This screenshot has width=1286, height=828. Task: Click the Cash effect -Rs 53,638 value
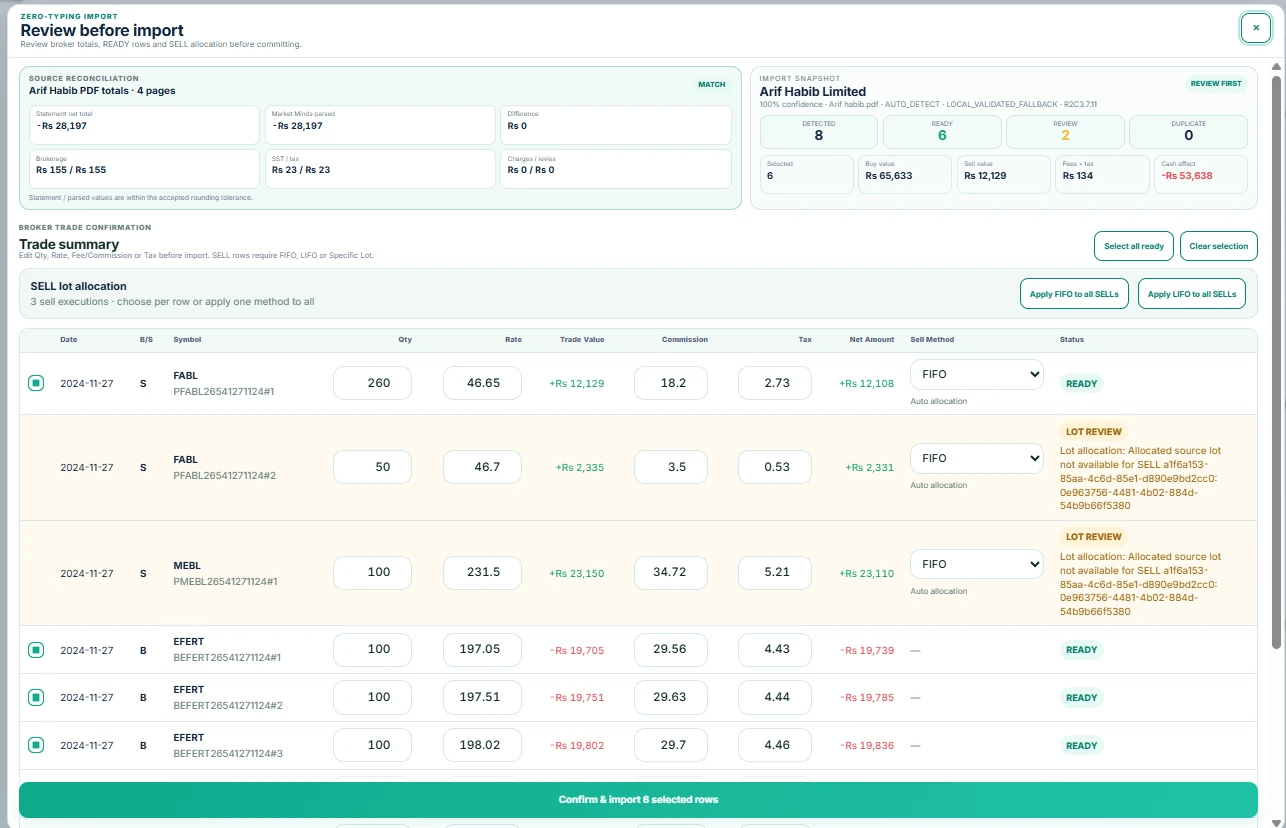[x=1187, y=176]
